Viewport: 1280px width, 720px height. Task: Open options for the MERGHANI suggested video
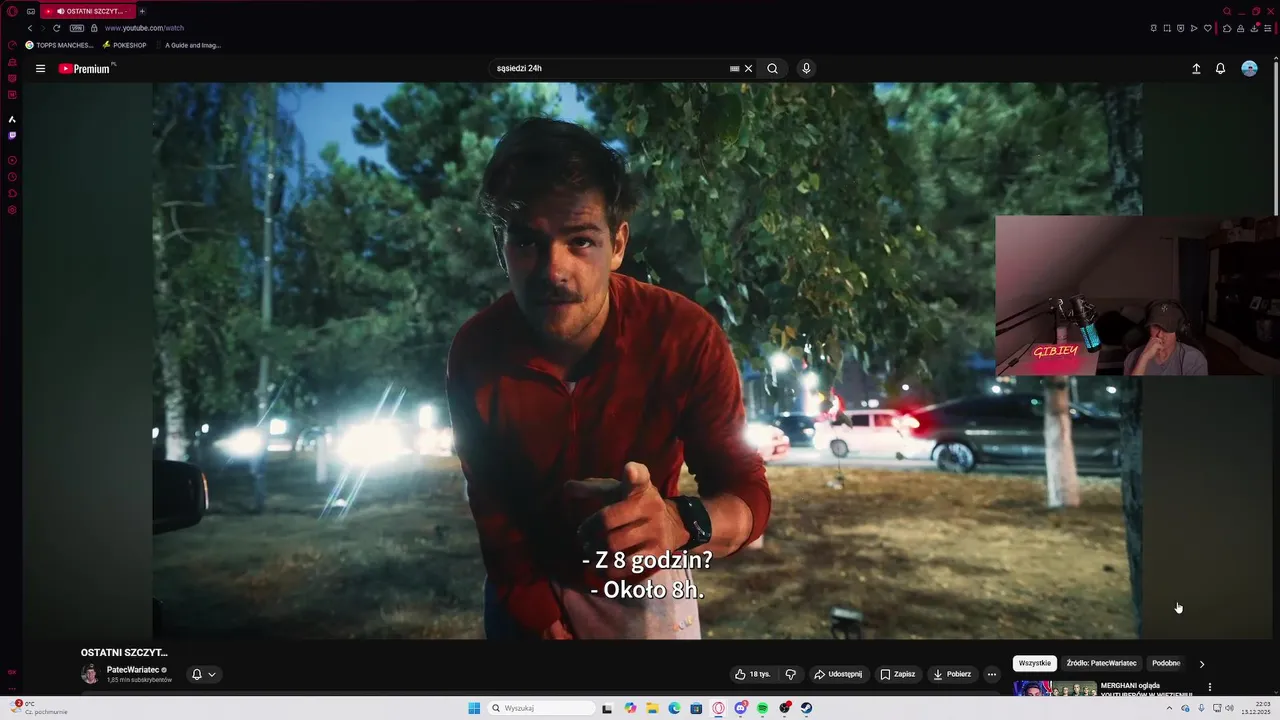pyautogui.click(x=1210, y=687)
